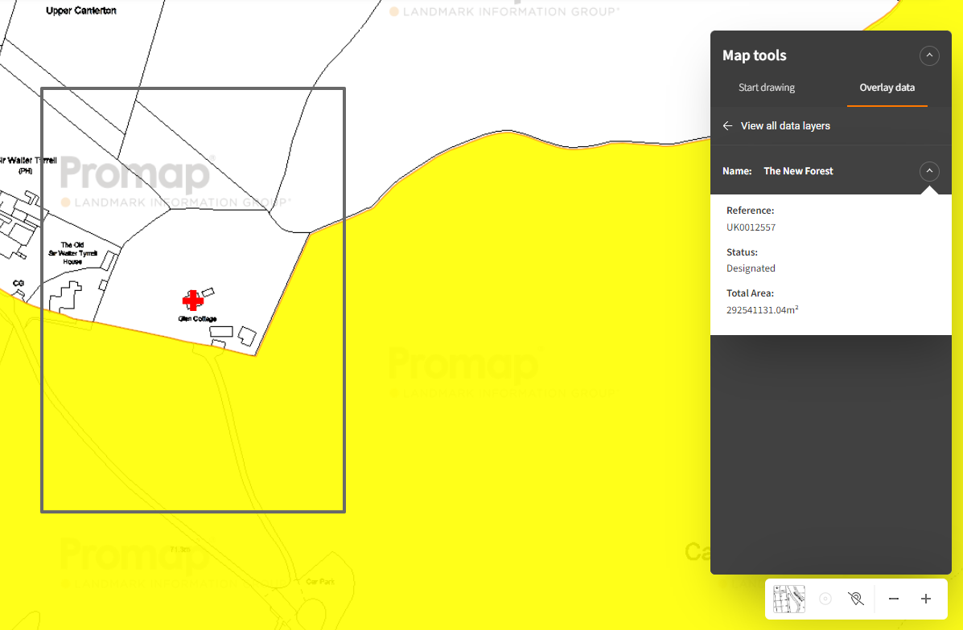
Task: Click The New Forest name text
Action: coord(798,171)
